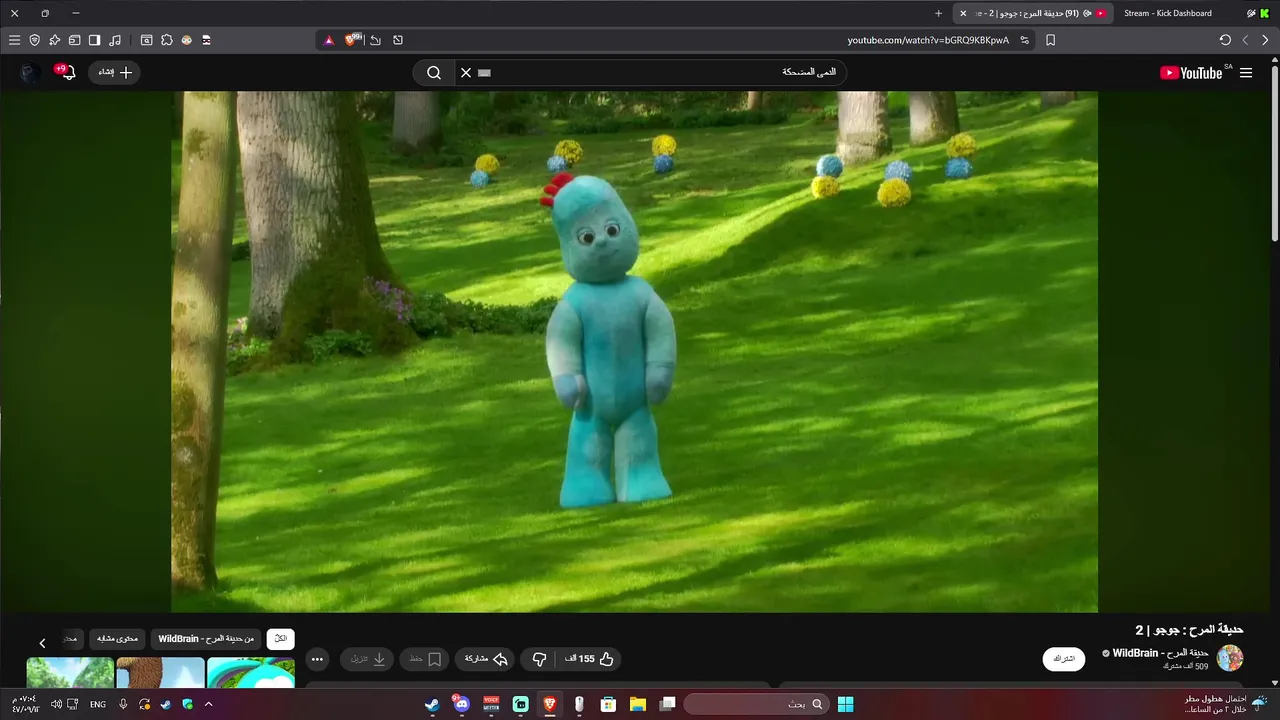
Task: Open the brown character suggested video thumbnail
Action: pyautogui.click(x=160, y=673)
